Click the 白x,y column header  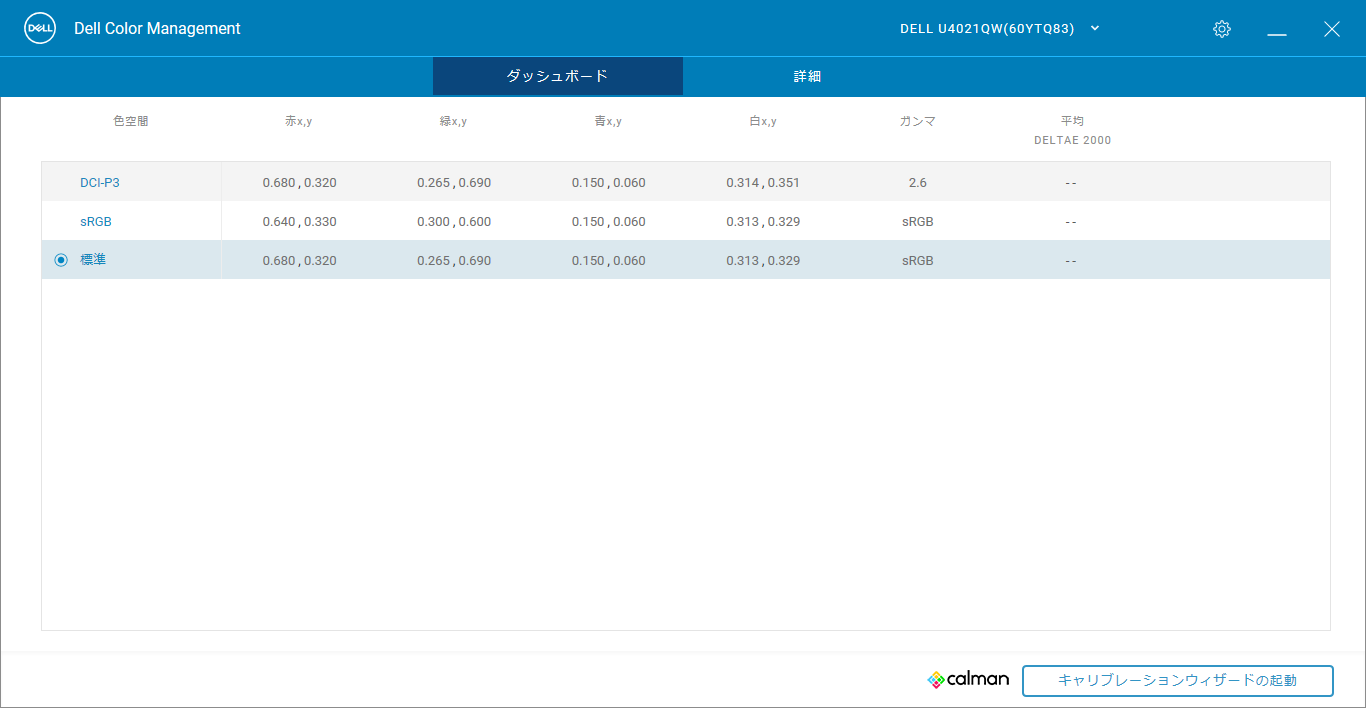(x=763, y=121)
